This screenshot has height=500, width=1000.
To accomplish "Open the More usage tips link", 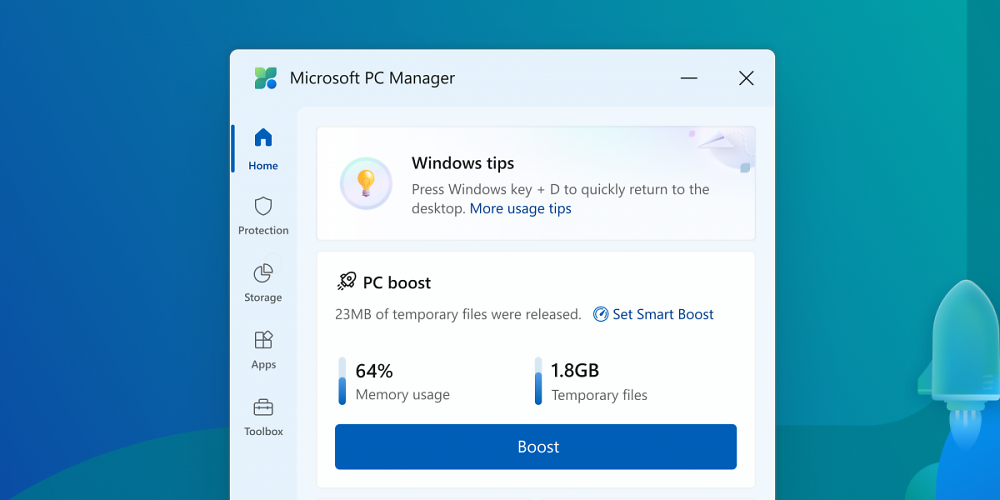I will tap(520, 209).
